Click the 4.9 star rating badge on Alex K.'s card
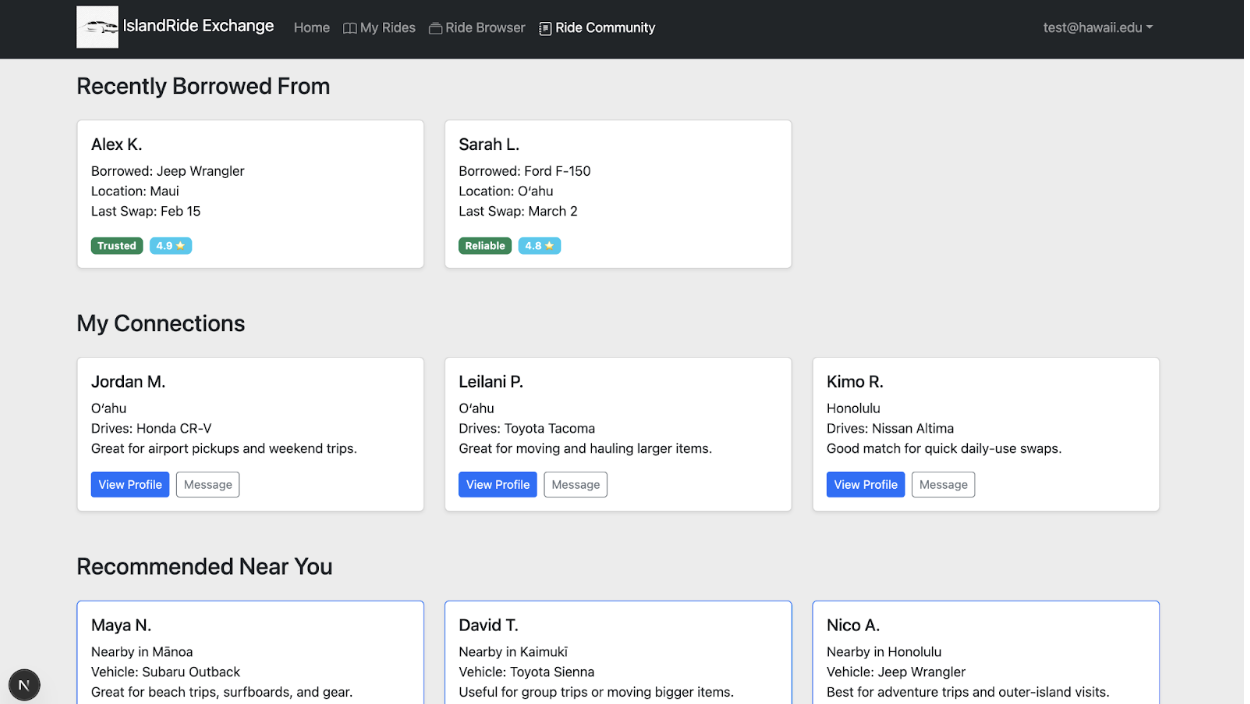The width and height of the screenshot is (1250, 704). pos(170,245)
